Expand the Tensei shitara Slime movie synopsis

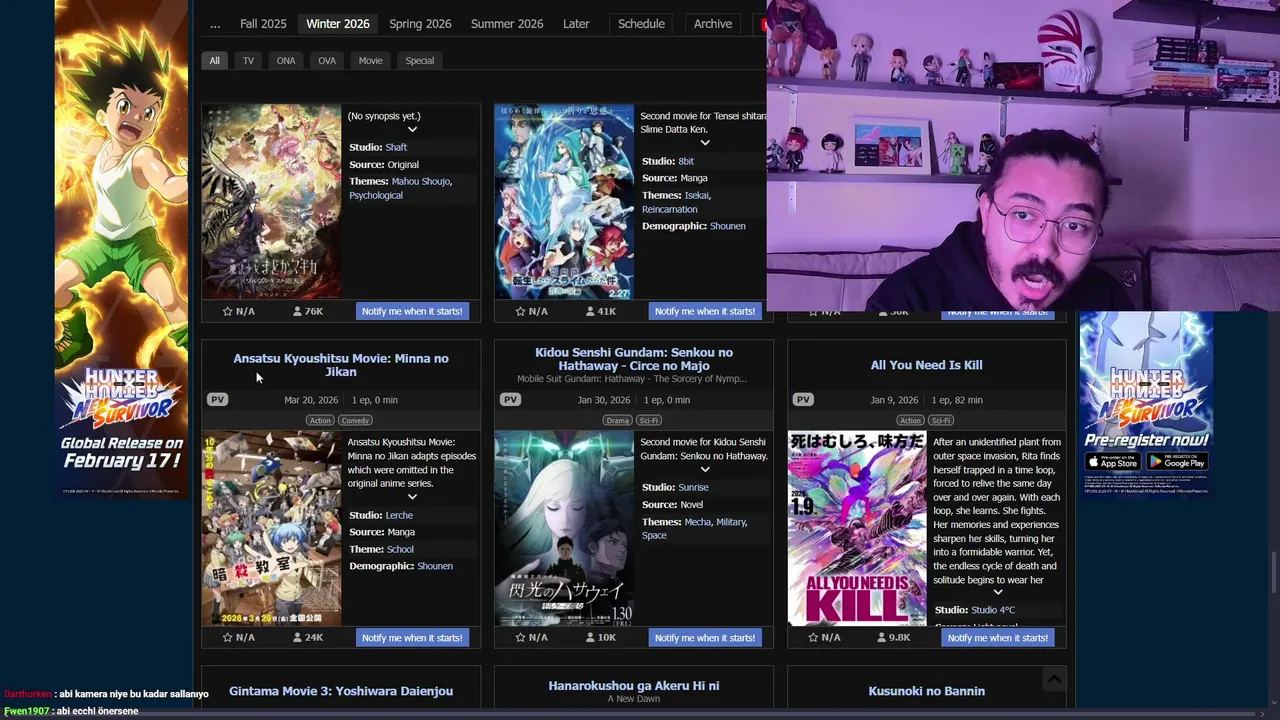(705, 143)
